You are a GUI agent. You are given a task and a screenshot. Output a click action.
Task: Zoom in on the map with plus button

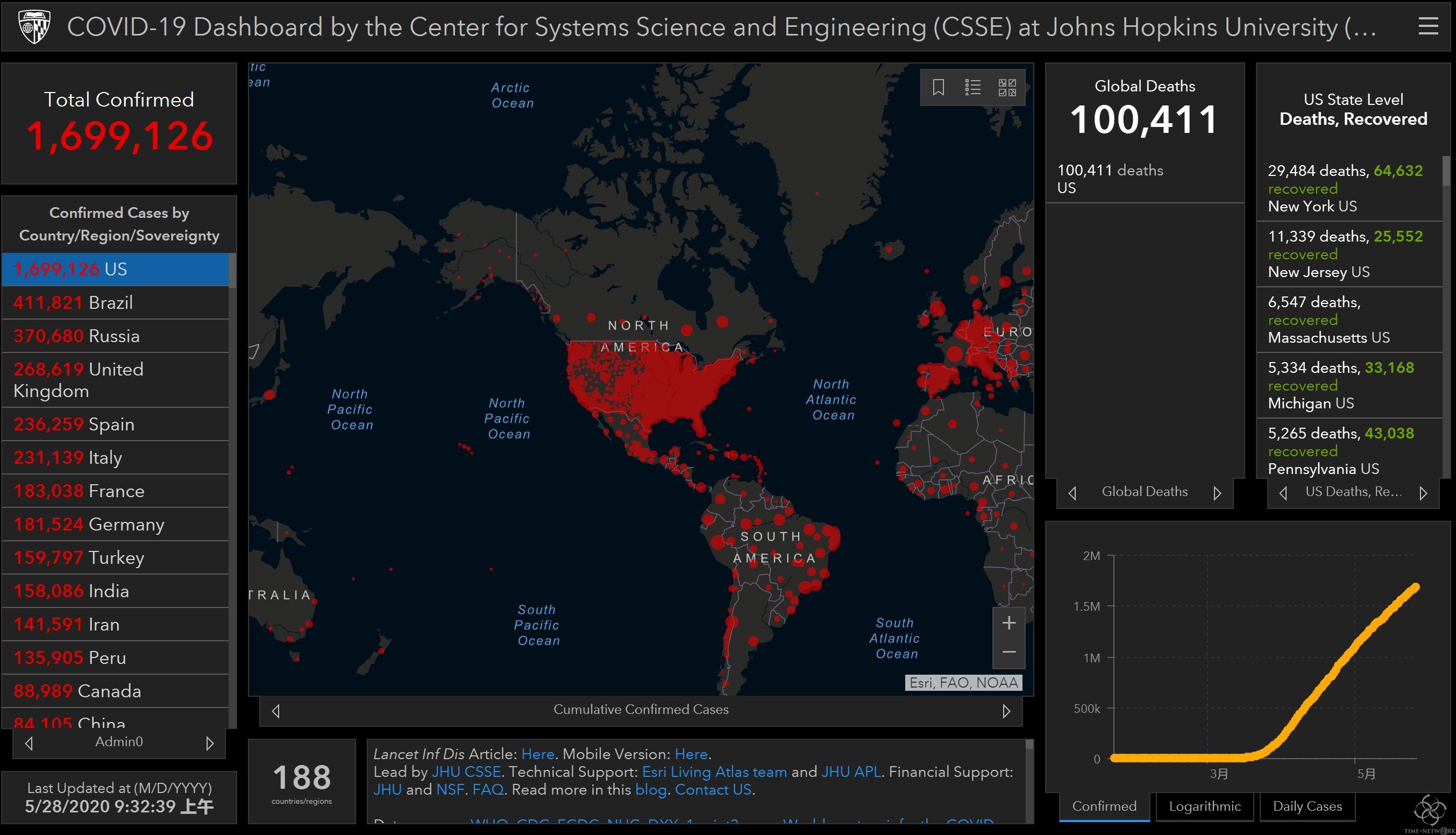1009,623
